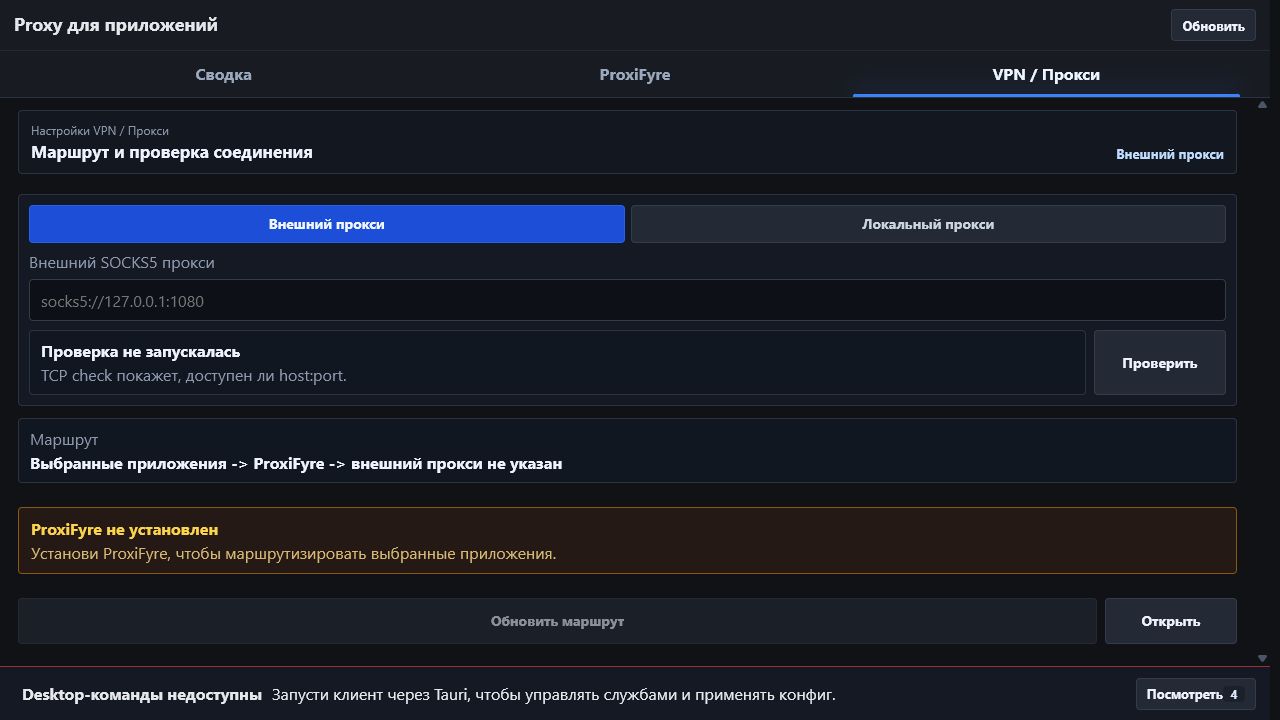Click the Маршрут и проверка соединения heading
Viewport: 1280px width, 720px height.
click(172, 153)
